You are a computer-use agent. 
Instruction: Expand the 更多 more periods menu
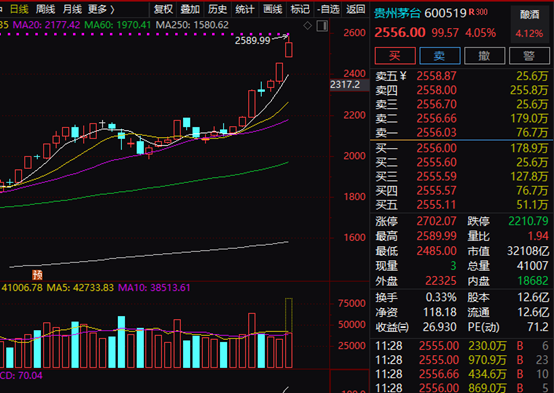coord(101,10)
